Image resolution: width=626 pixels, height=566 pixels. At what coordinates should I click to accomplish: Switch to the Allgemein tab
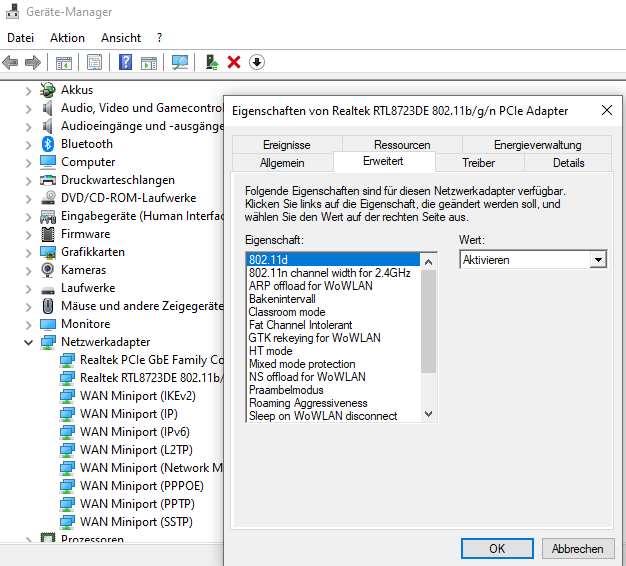pos(282,163)
